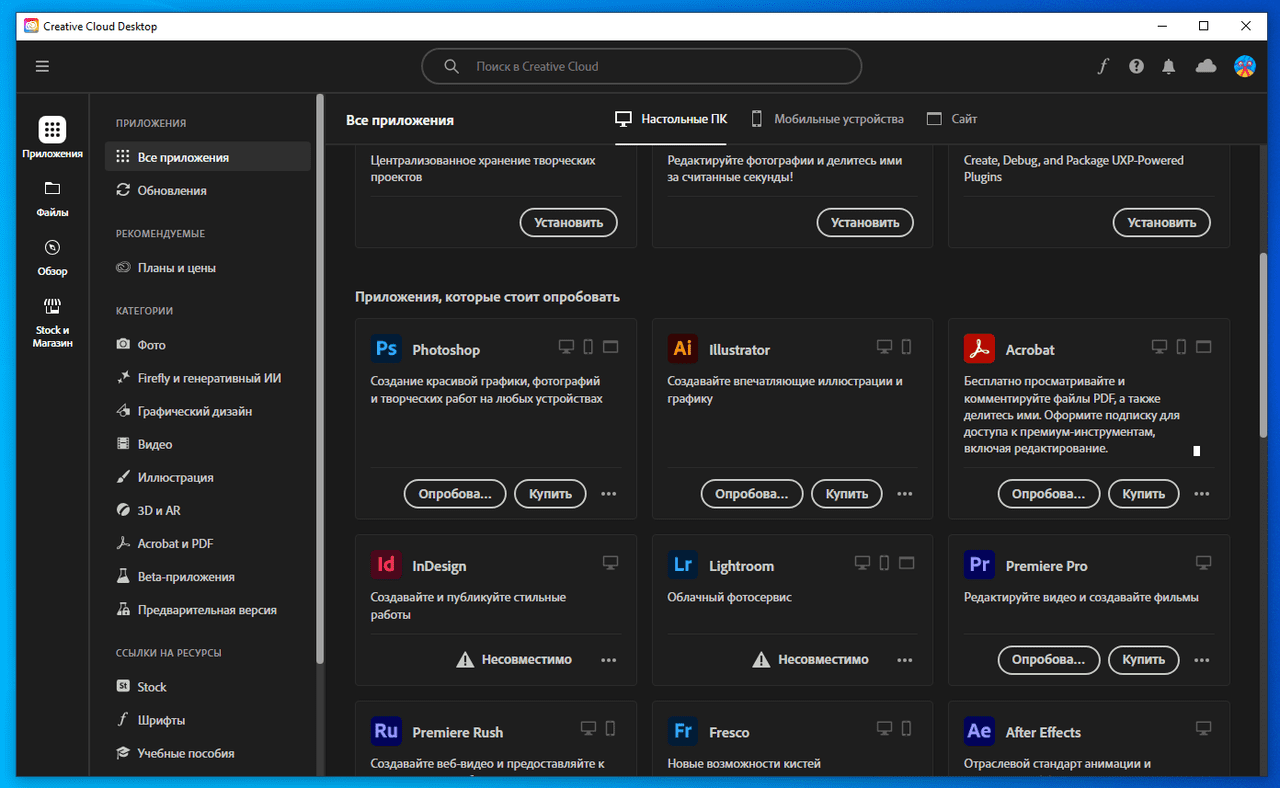The width and height of the screenshot is (1280, 788).
Task: Click the InDesign Id app icon
Action: 386,565
